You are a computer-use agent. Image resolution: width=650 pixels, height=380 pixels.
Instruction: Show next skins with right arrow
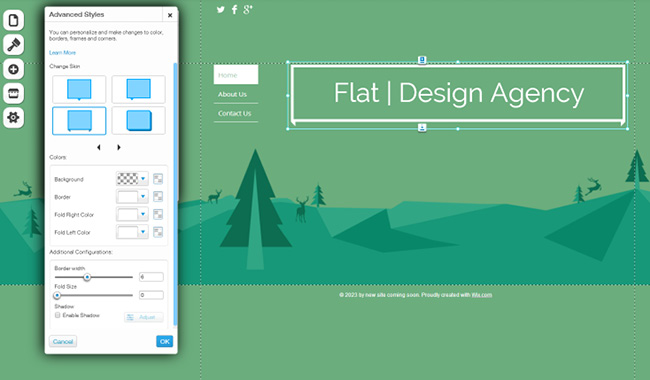point(119,147)
